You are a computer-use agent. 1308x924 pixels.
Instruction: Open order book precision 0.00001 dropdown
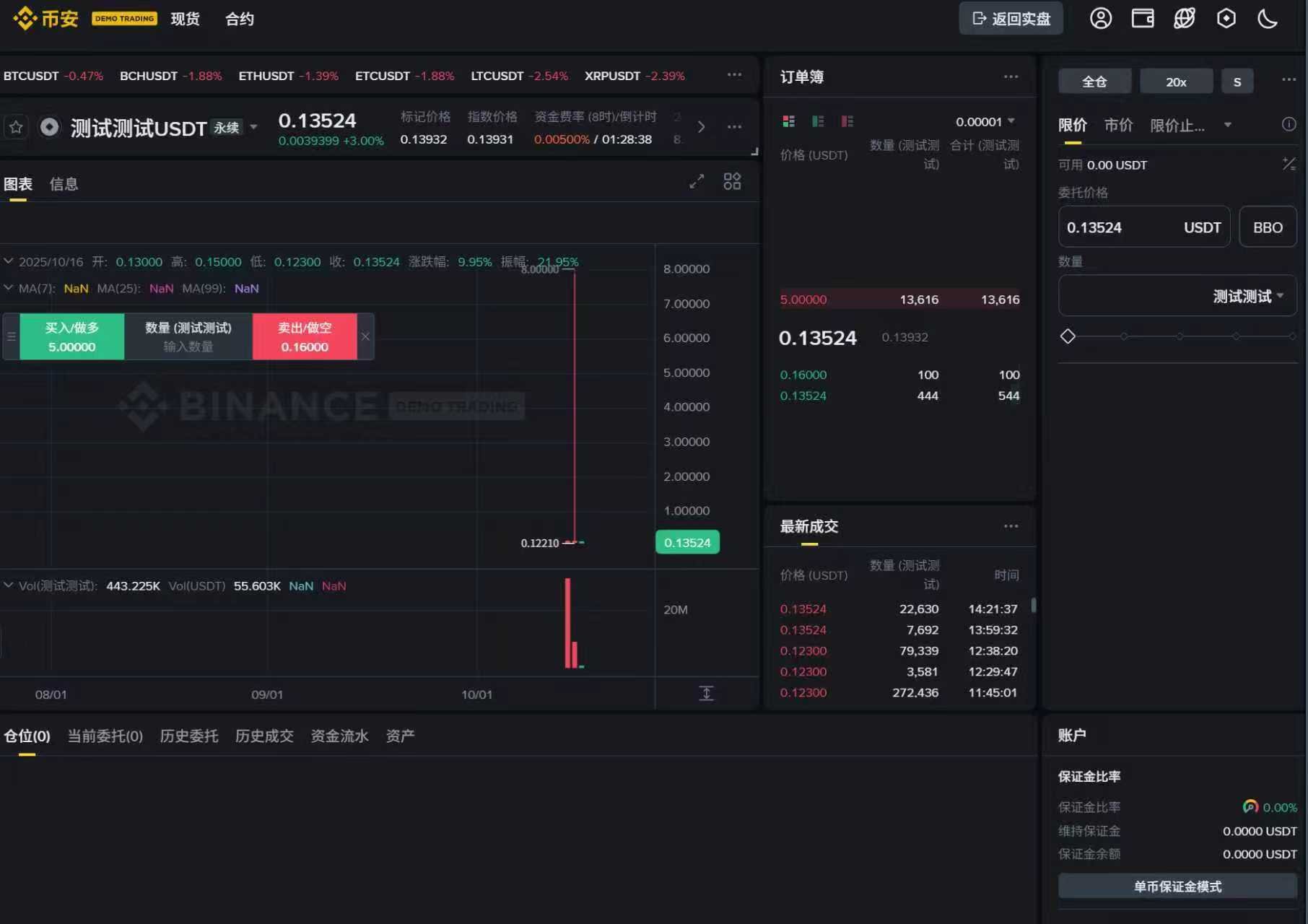[985, 121]
